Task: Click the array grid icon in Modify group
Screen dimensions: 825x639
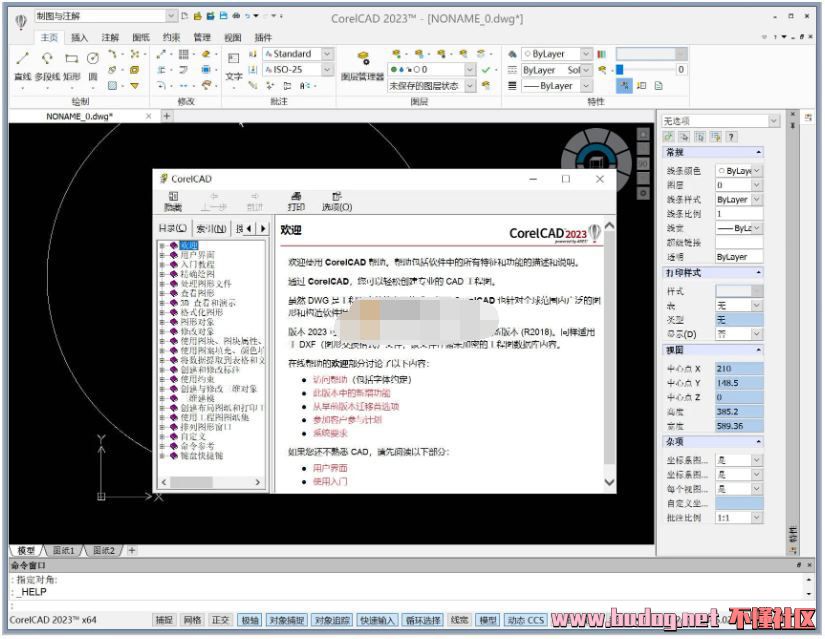Action: 184,54
